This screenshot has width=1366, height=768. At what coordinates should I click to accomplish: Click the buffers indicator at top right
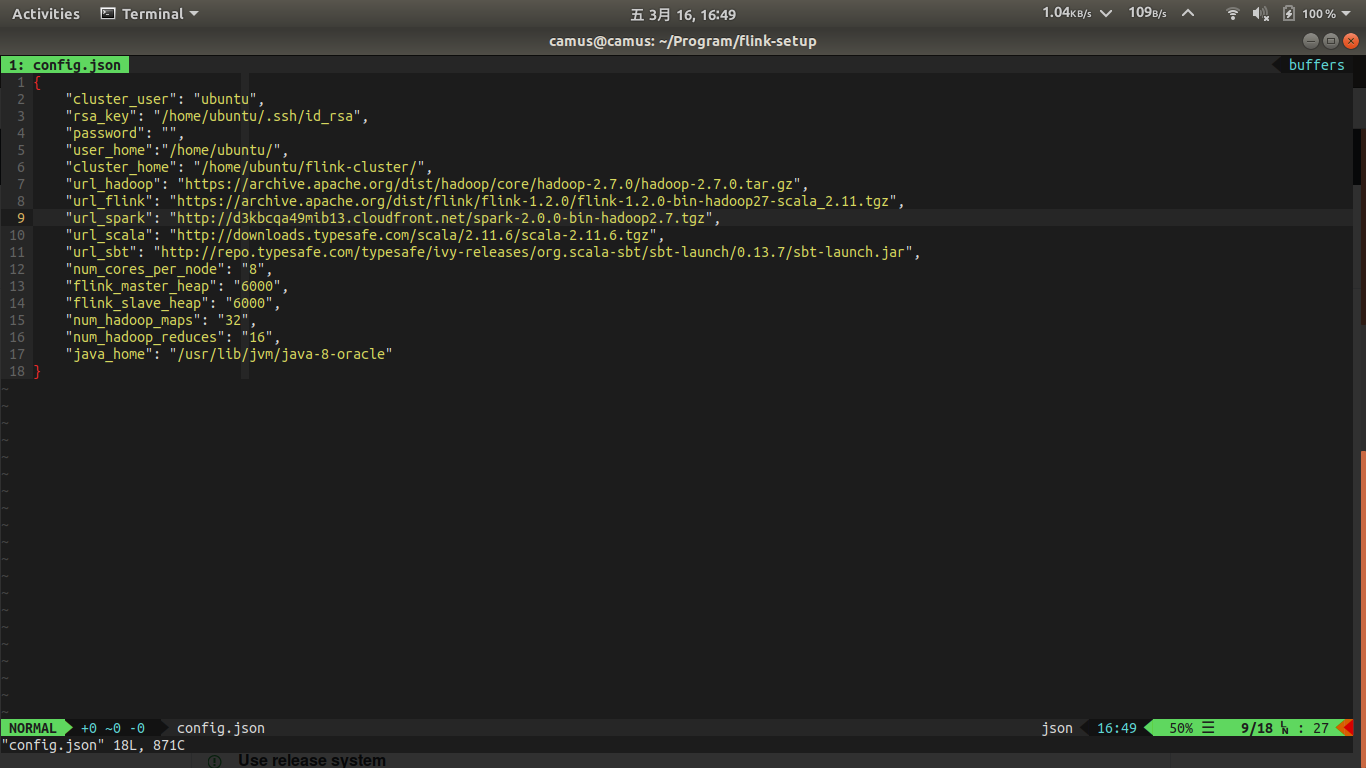click(x=1316, y=64)
